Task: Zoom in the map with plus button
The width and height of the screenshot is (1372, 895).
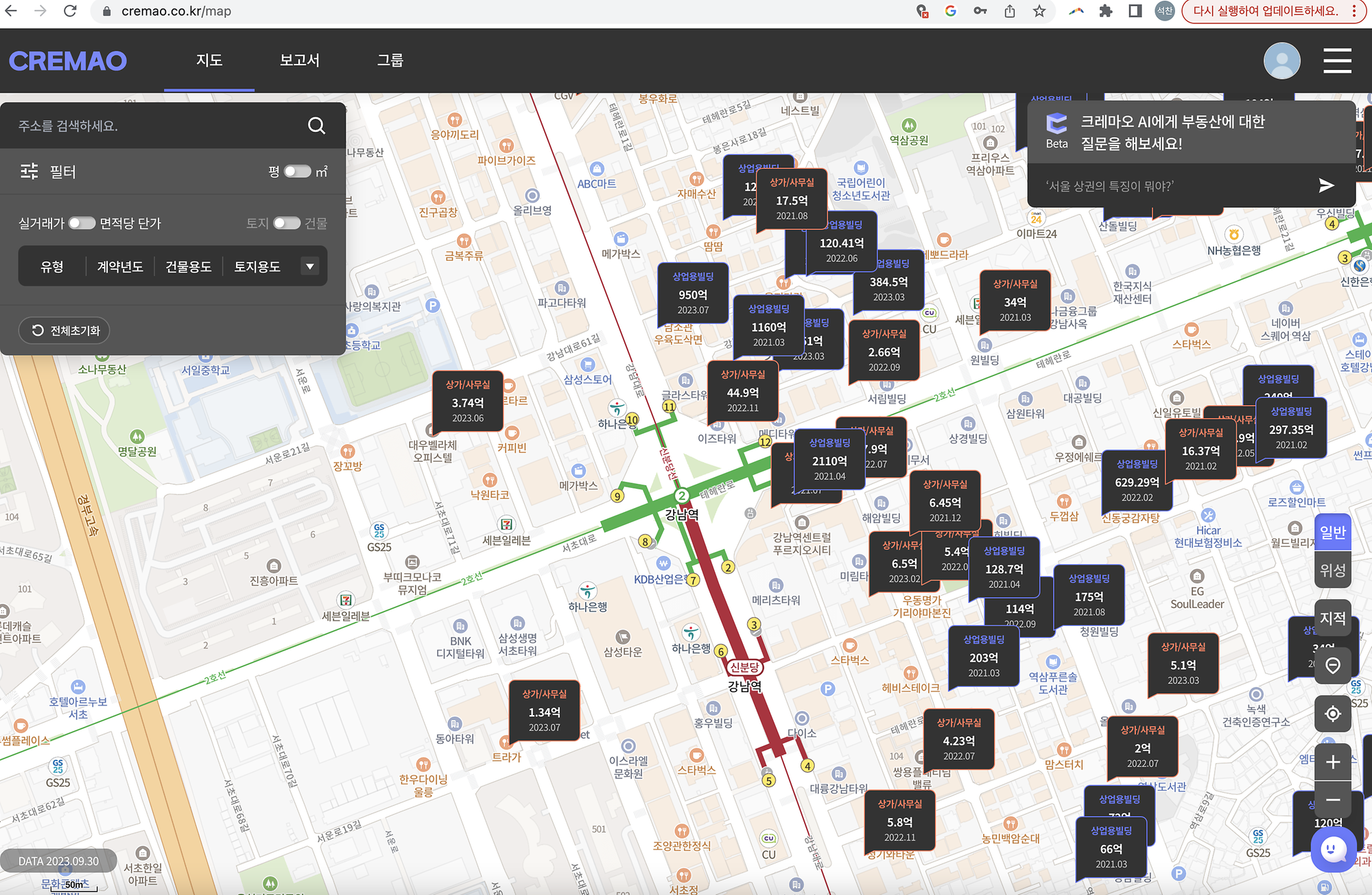Action: point(1333,762)
